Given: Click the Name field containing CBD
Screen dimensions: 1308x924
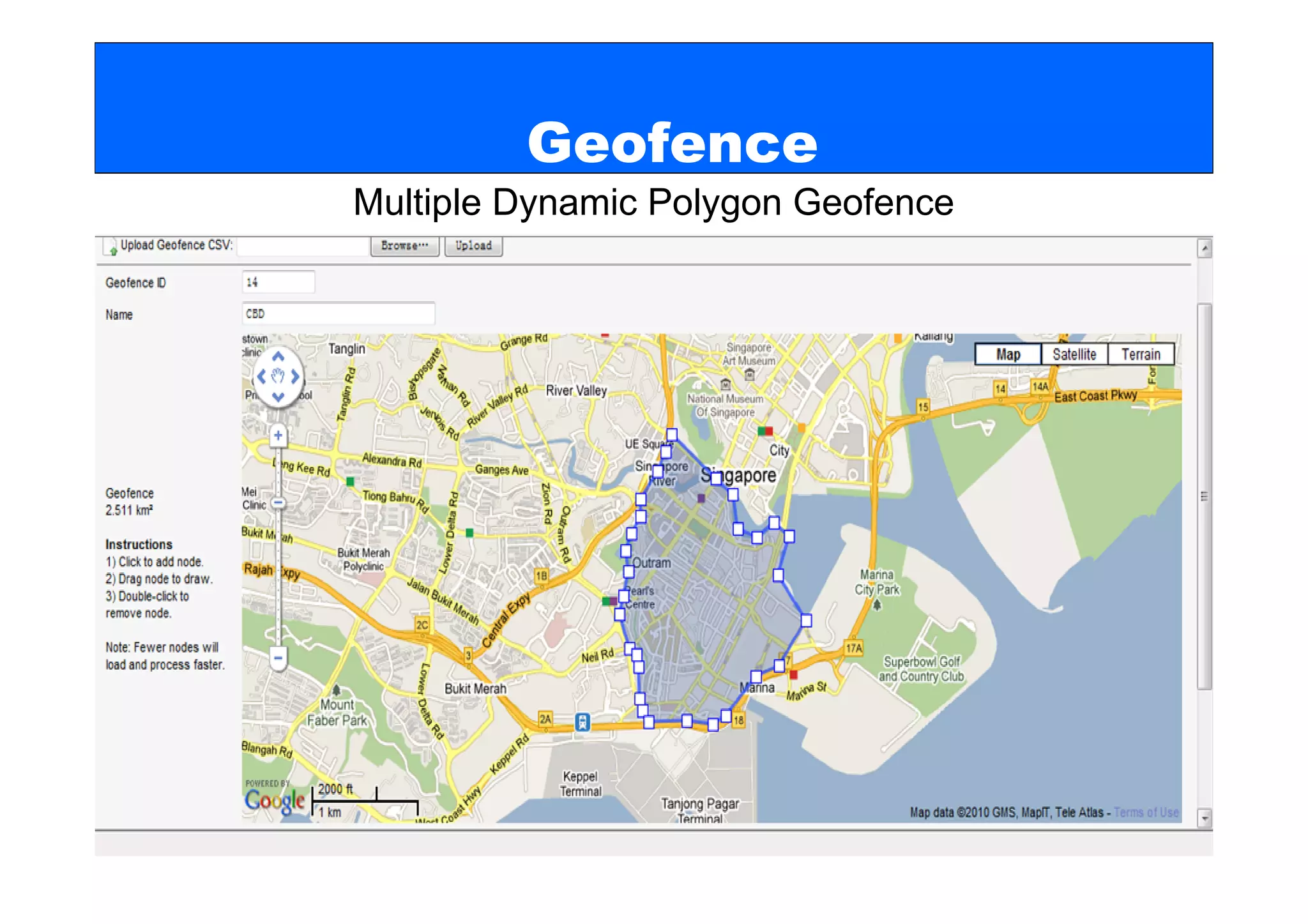Looking at the screenshot, I should (x=338, y=314).
